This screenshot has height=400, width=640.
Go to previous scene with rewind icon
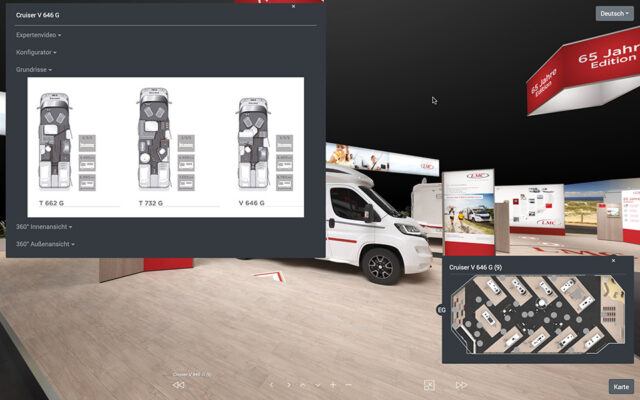tap(178, 385)
